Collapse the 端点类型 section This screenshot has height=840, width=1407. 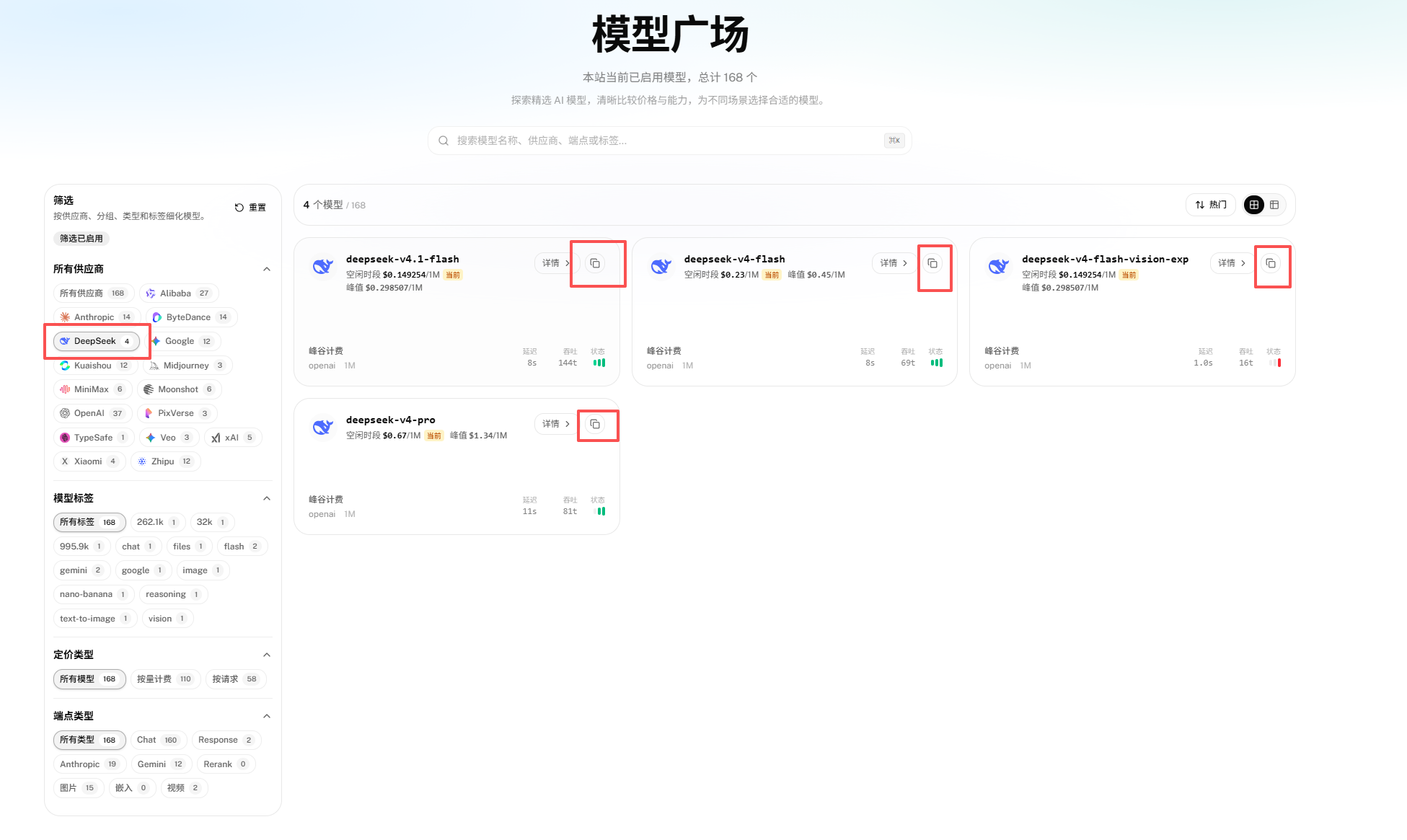267,716
